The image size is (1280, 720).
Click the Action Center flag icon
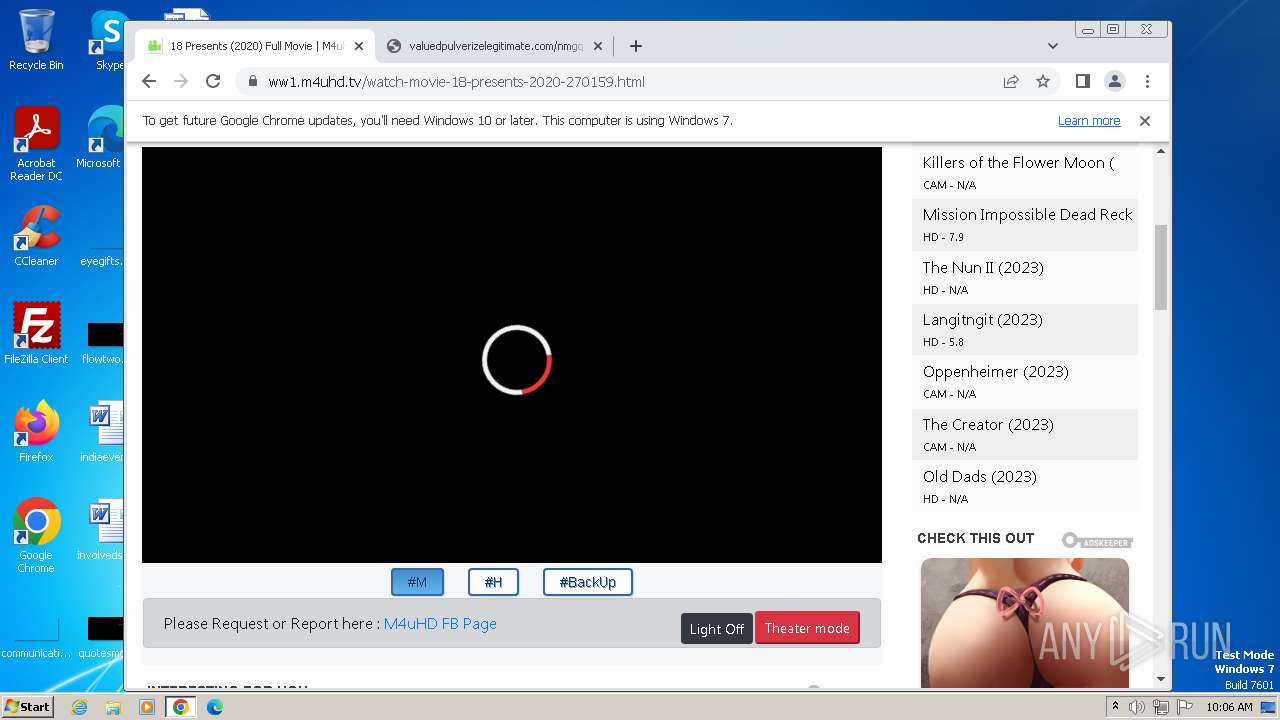pos(1185,707)
